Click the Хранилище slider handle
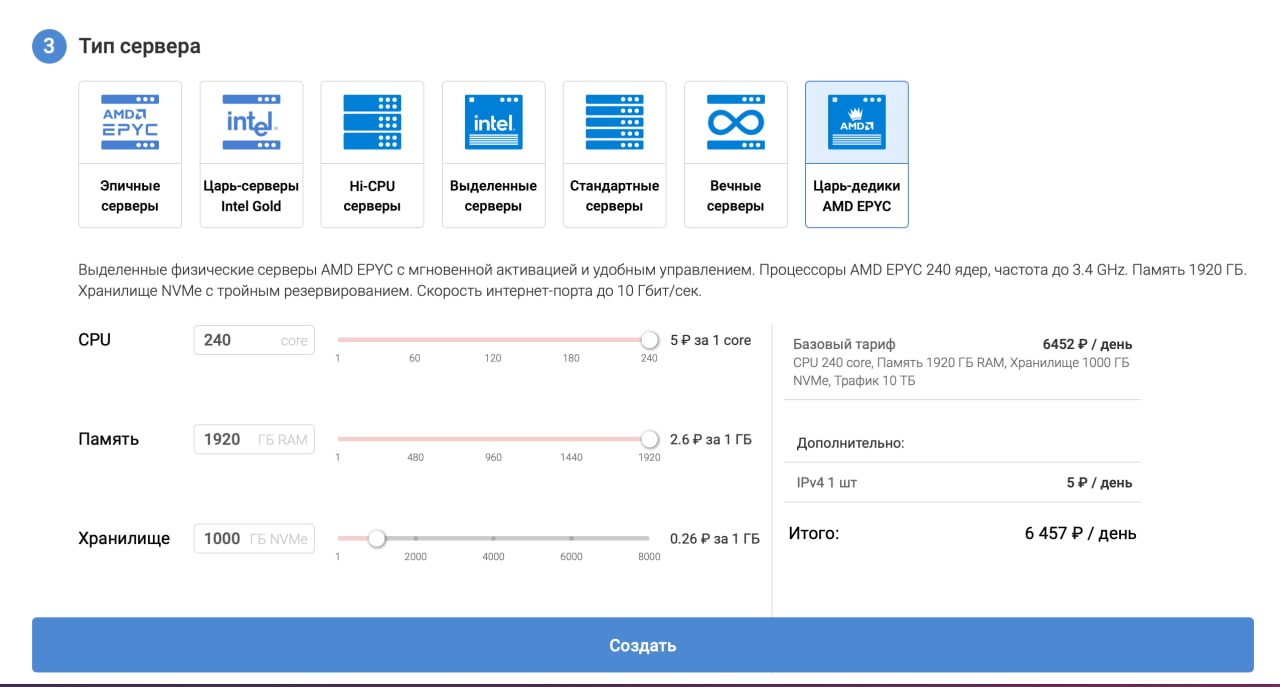Viewport: 1280px width, 687px height. coord(376,538)
